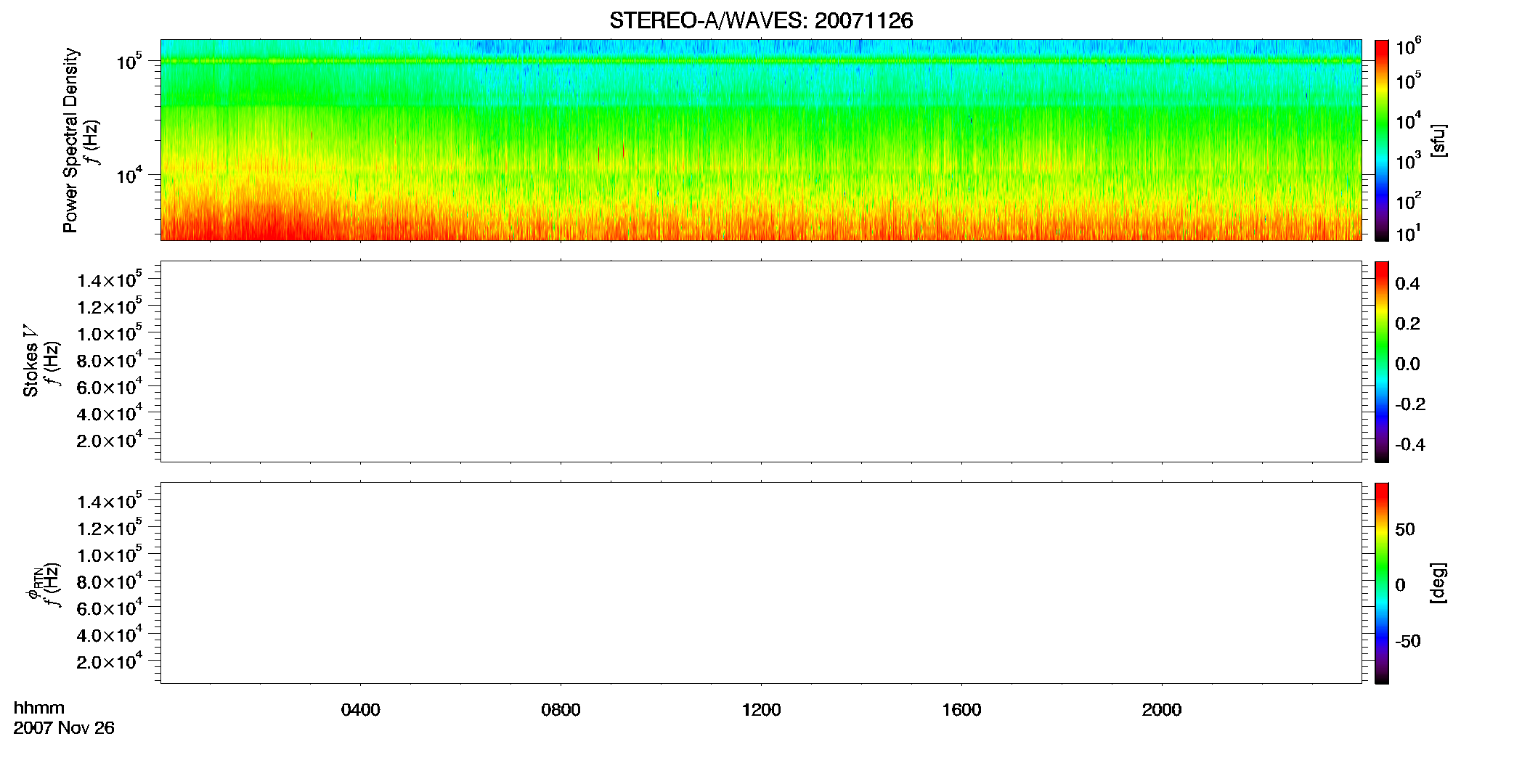1522x784 pixels.
Task: Click the [sfu] units label
Action: click(x=1438, y=140)
